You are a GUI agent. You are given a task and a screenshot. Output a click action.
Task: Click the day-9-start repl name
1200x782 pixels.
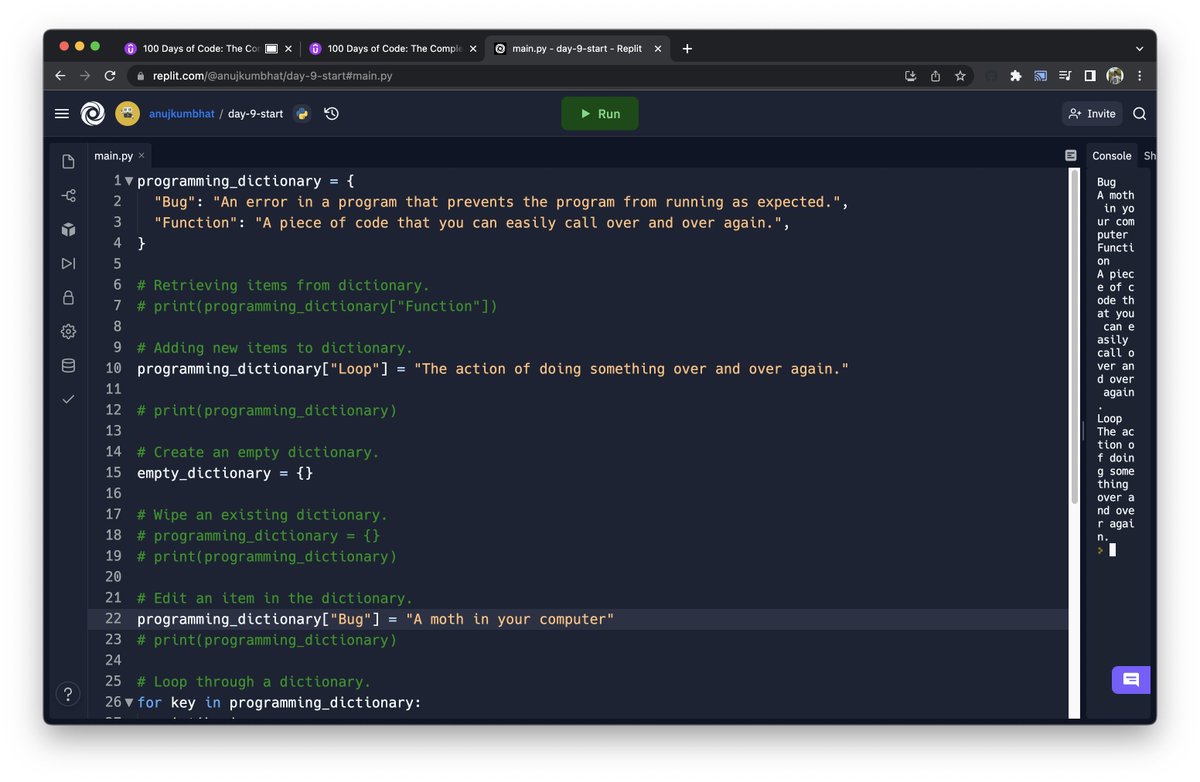pos(255,114)
